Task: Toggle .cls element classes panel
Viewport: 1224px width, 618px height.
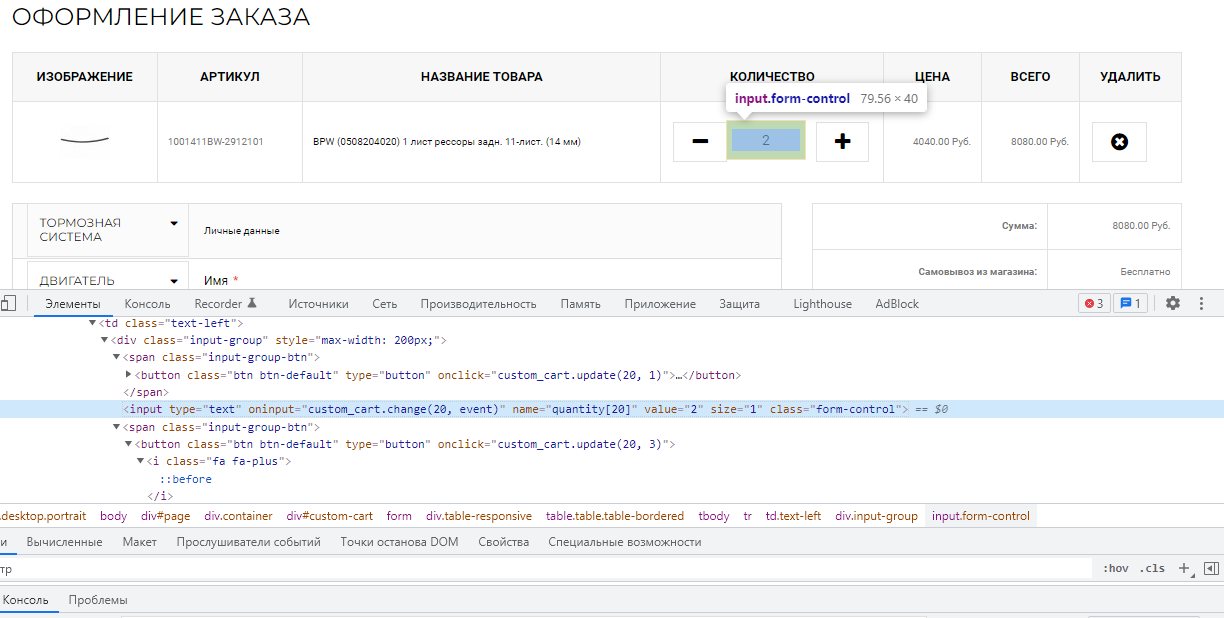Action: [1153, 568]
